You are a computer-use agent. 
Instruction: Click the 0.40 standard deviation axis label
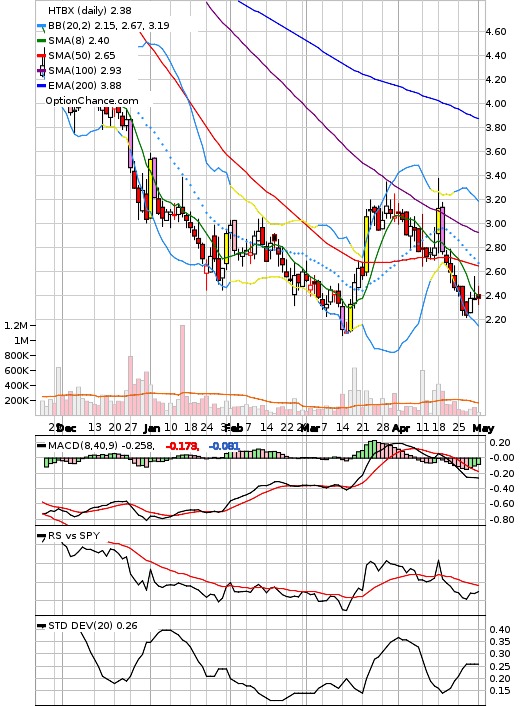500,630
